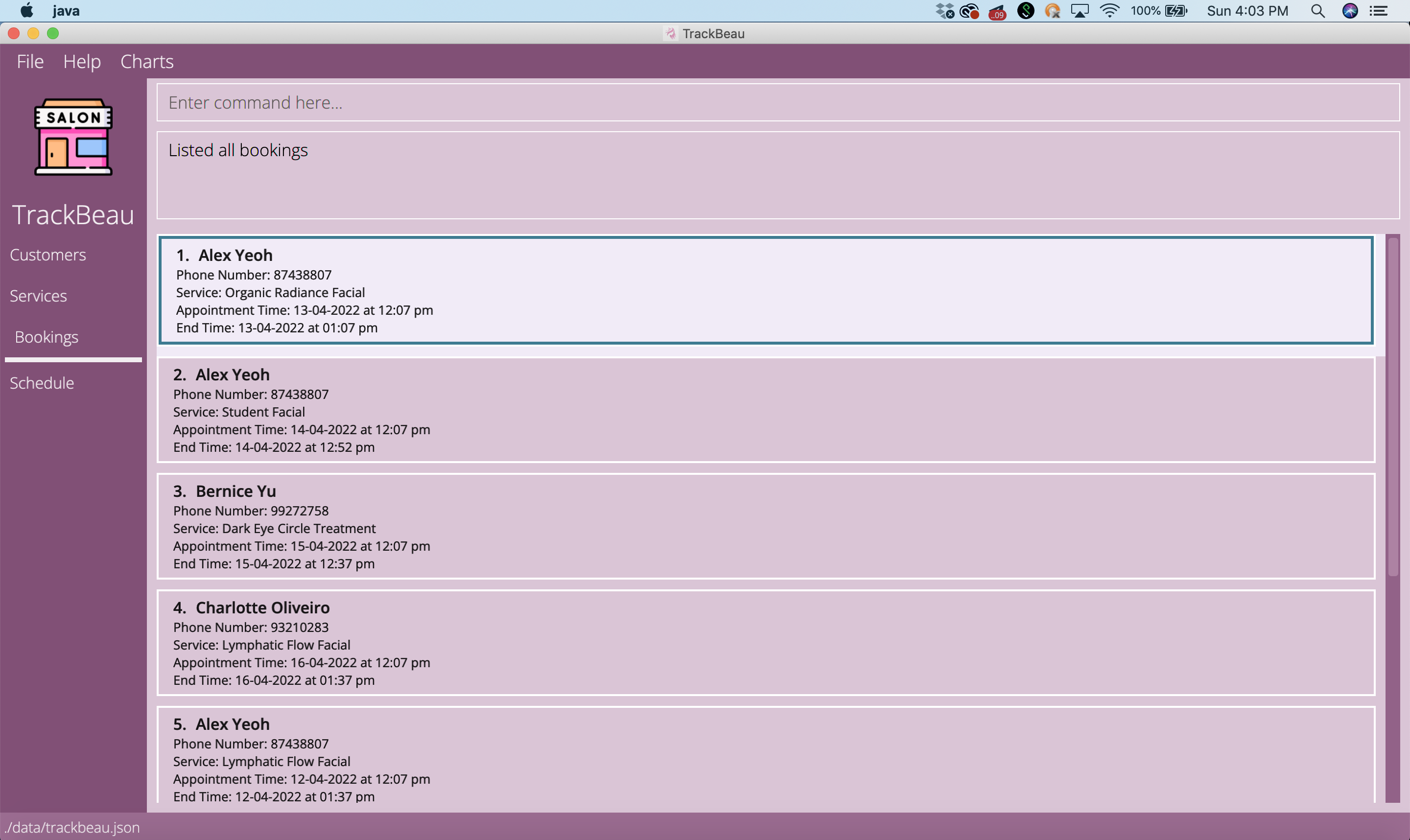Screen dimensions: 1410x840
Task: Open the Help menu
Action: pos(82,61)
